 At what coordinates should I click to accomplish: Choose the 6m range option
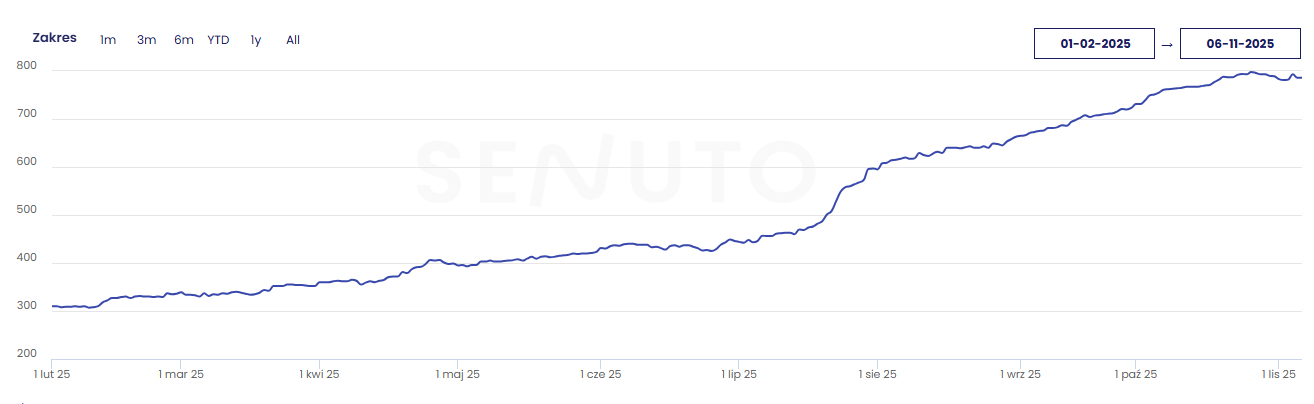pos(184,40)
